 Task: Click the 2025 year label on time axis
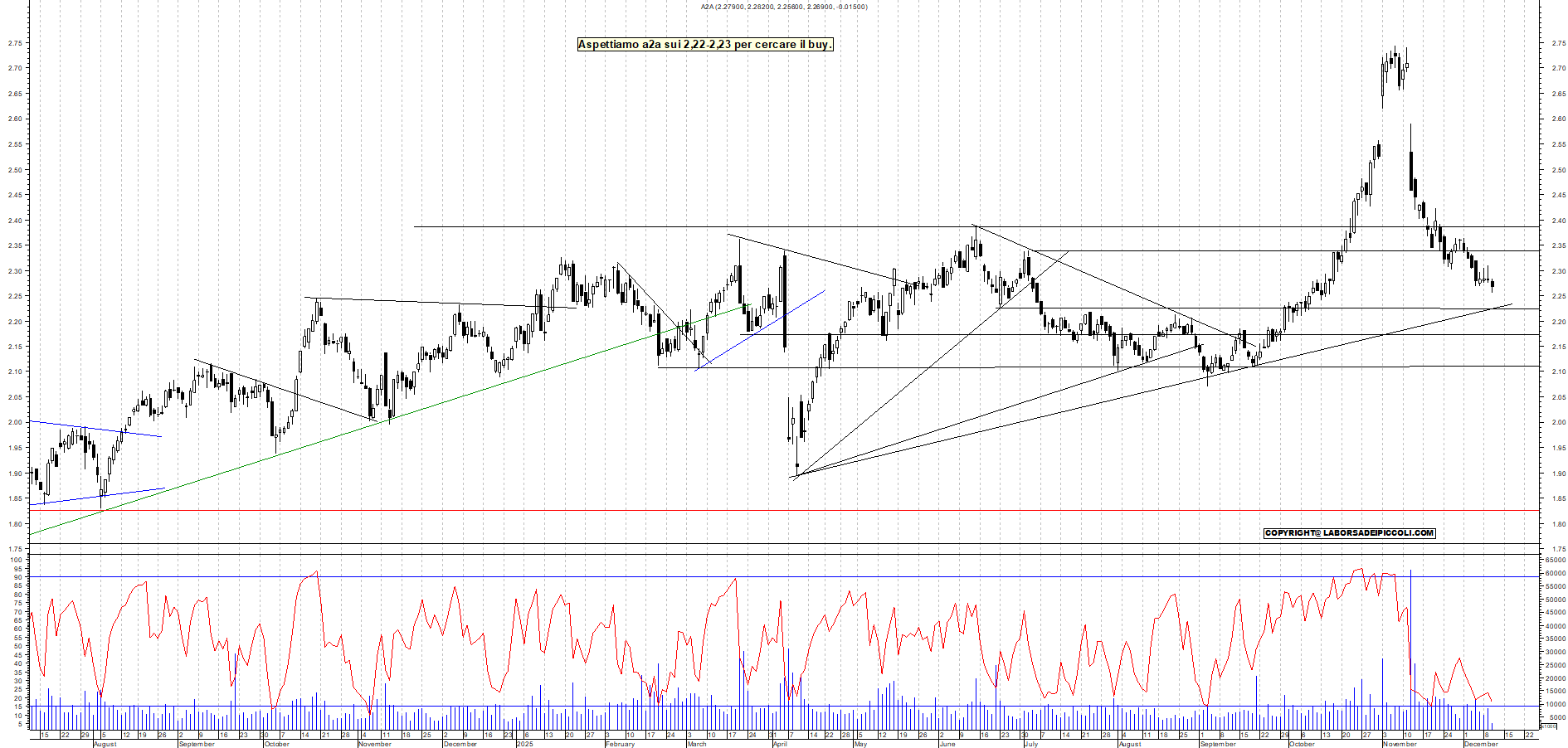524,745
